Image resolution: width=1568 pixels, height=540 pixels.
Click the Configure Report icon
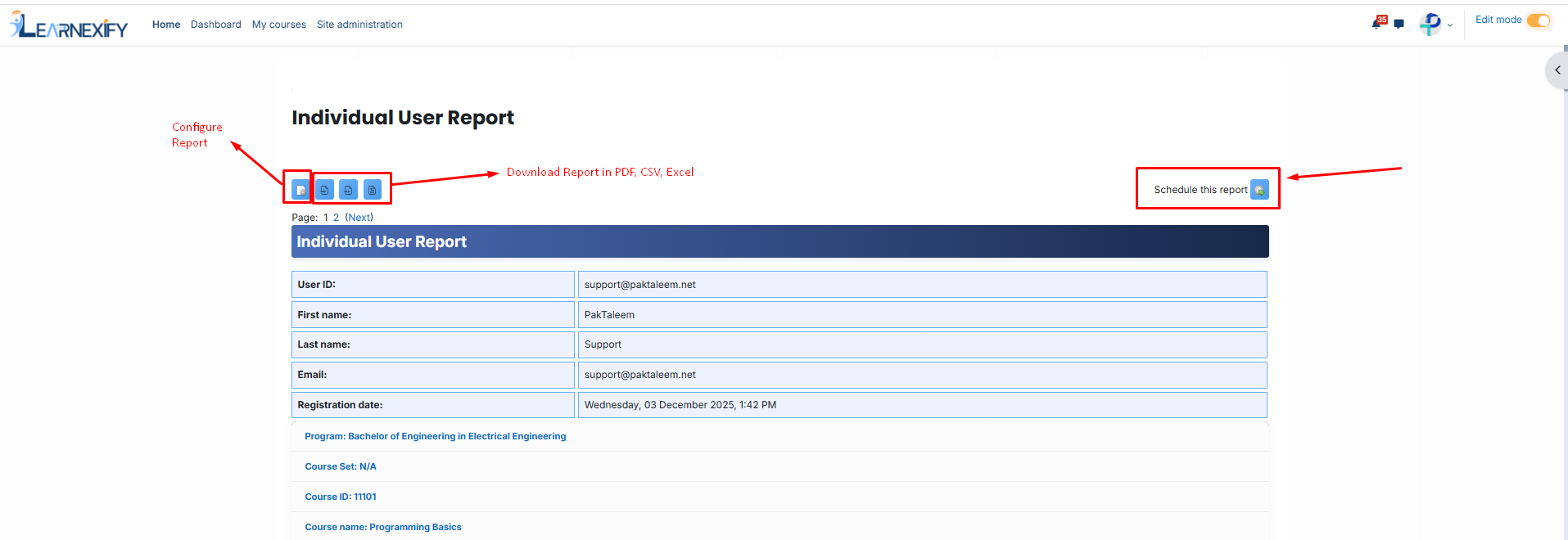pyautogui.click(x=300, y=190)
